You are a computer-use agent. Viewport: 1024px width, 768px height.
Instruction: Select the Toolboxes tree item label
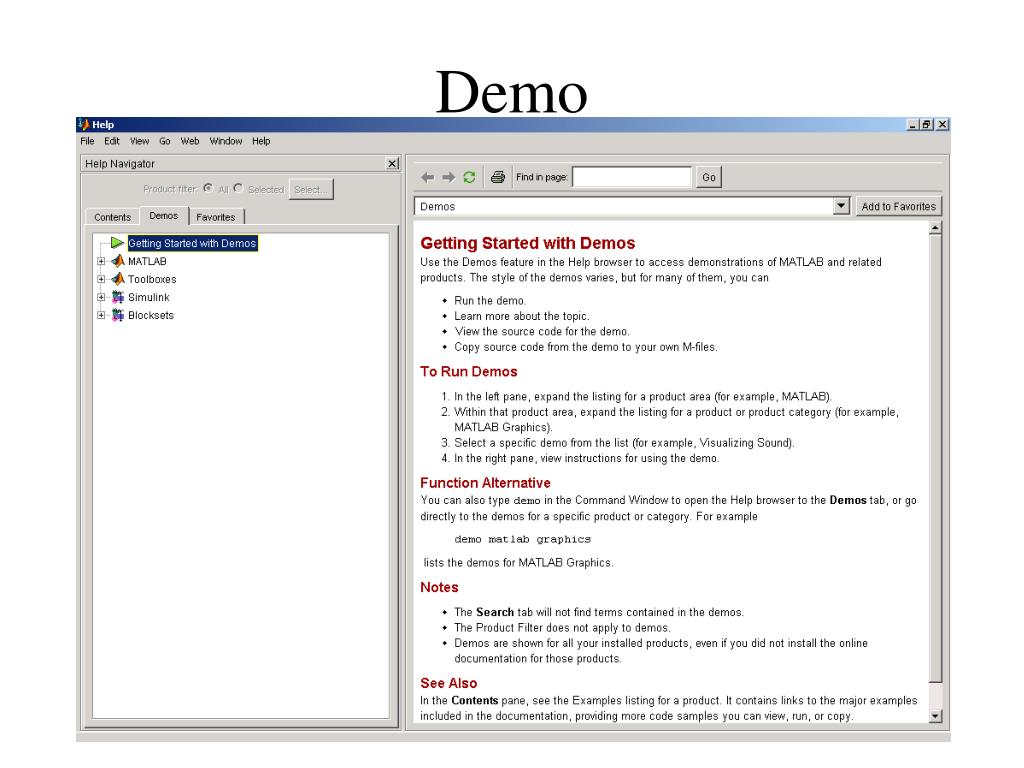click(152, 279)
